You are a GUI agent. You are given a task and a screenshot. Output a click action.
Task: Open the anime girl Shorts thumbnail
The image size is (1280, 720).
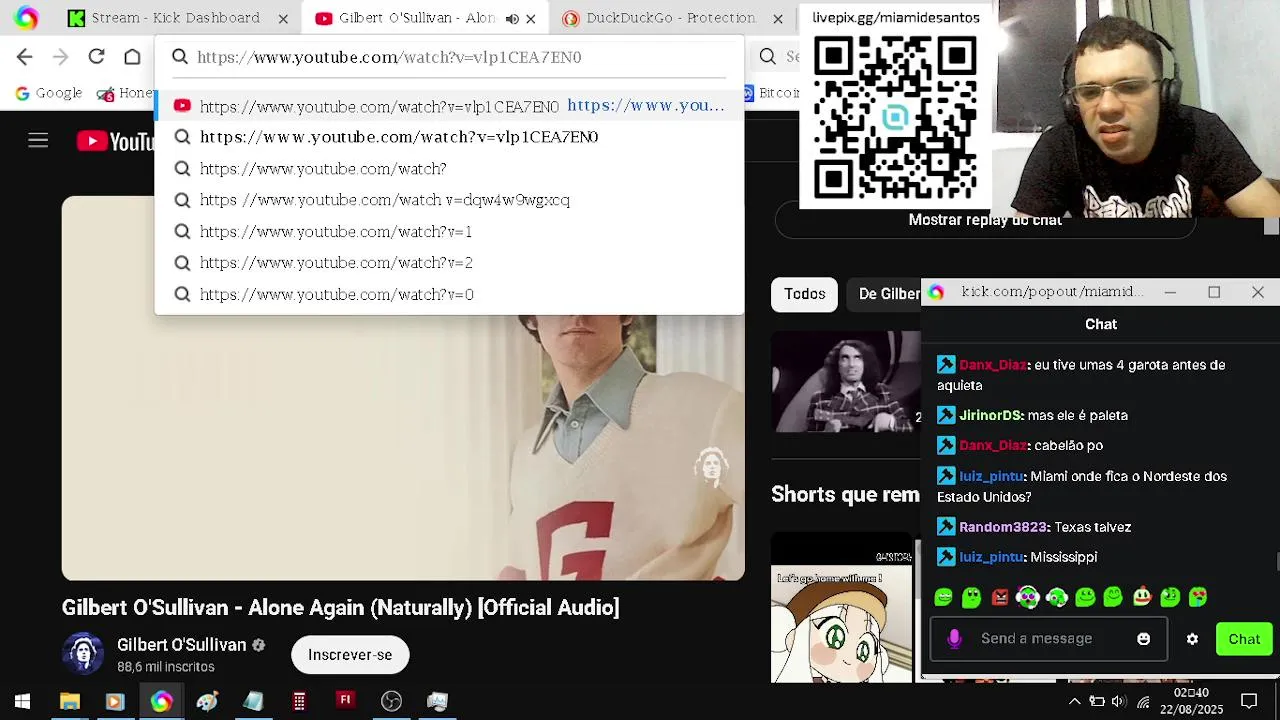click(x=842, y=610)
